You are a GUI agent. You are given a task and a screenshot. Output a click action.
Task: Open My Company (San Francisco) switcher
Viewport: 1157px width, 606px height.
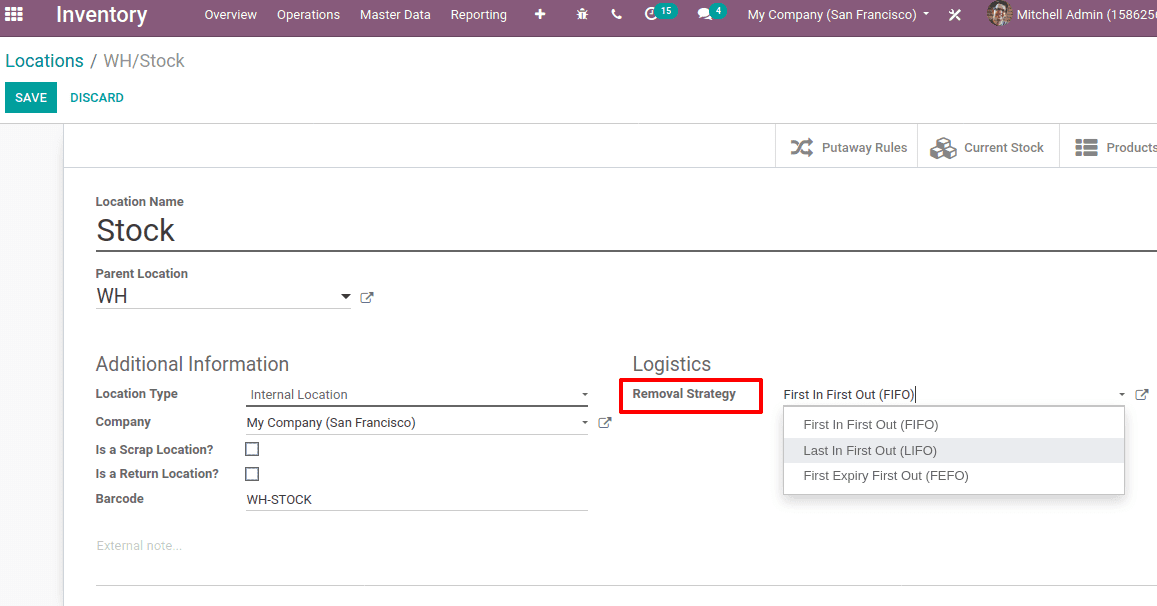838,14
